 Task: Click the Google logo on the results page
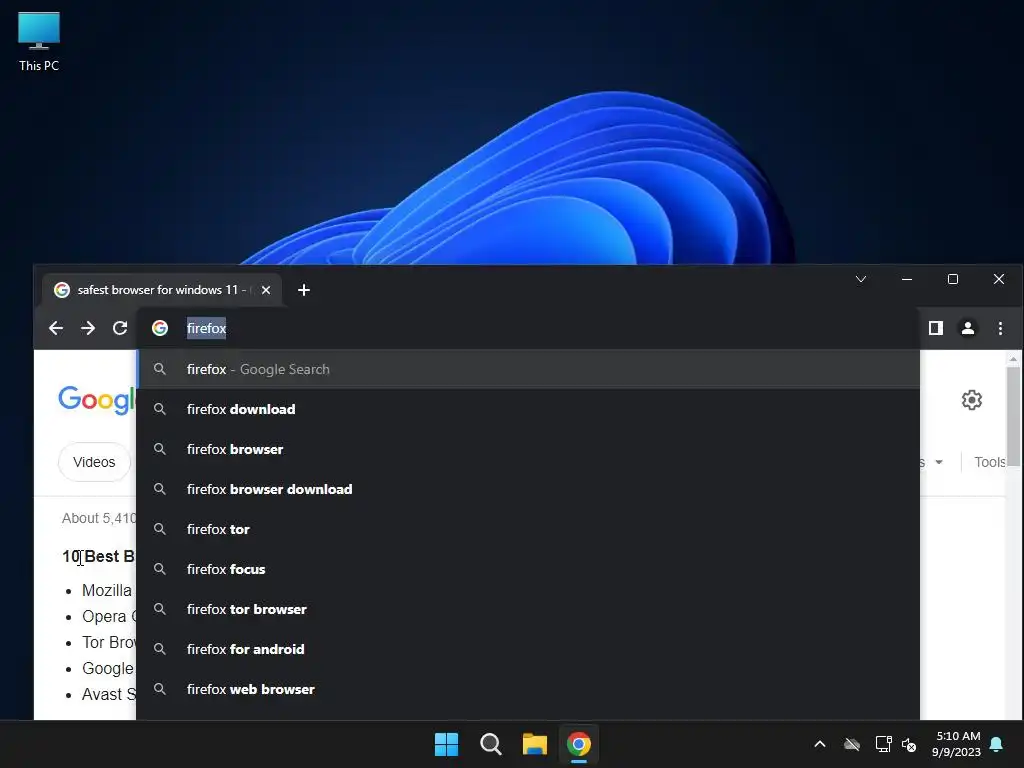(97, 400)
